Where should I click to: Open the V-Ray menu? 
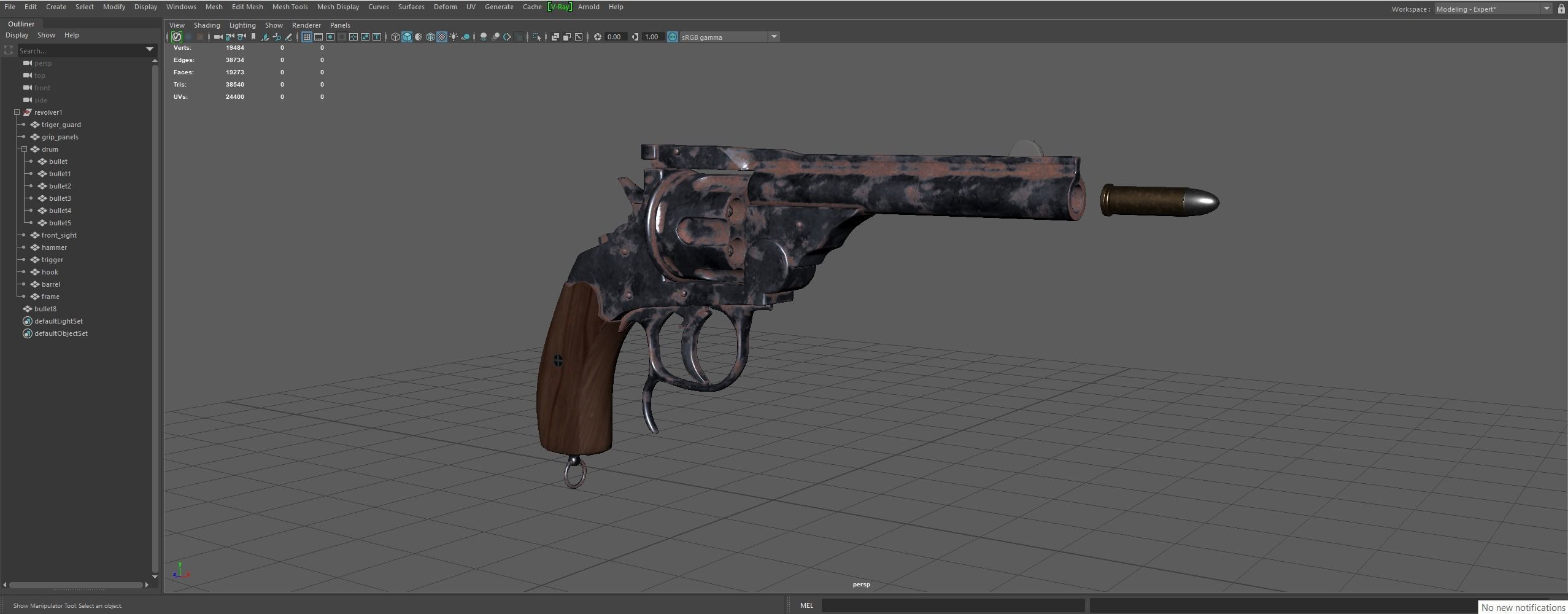(560, 7)
